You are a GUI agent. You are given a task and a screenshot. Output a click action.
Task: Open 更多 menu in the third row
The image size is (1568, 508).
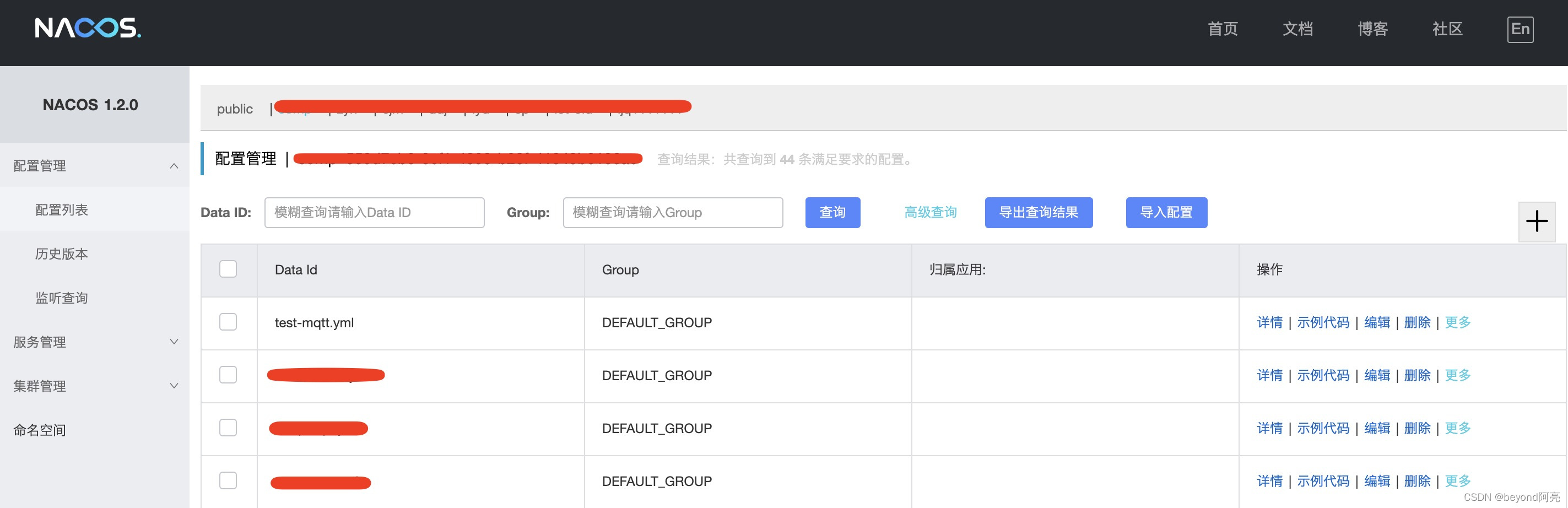1457,428
